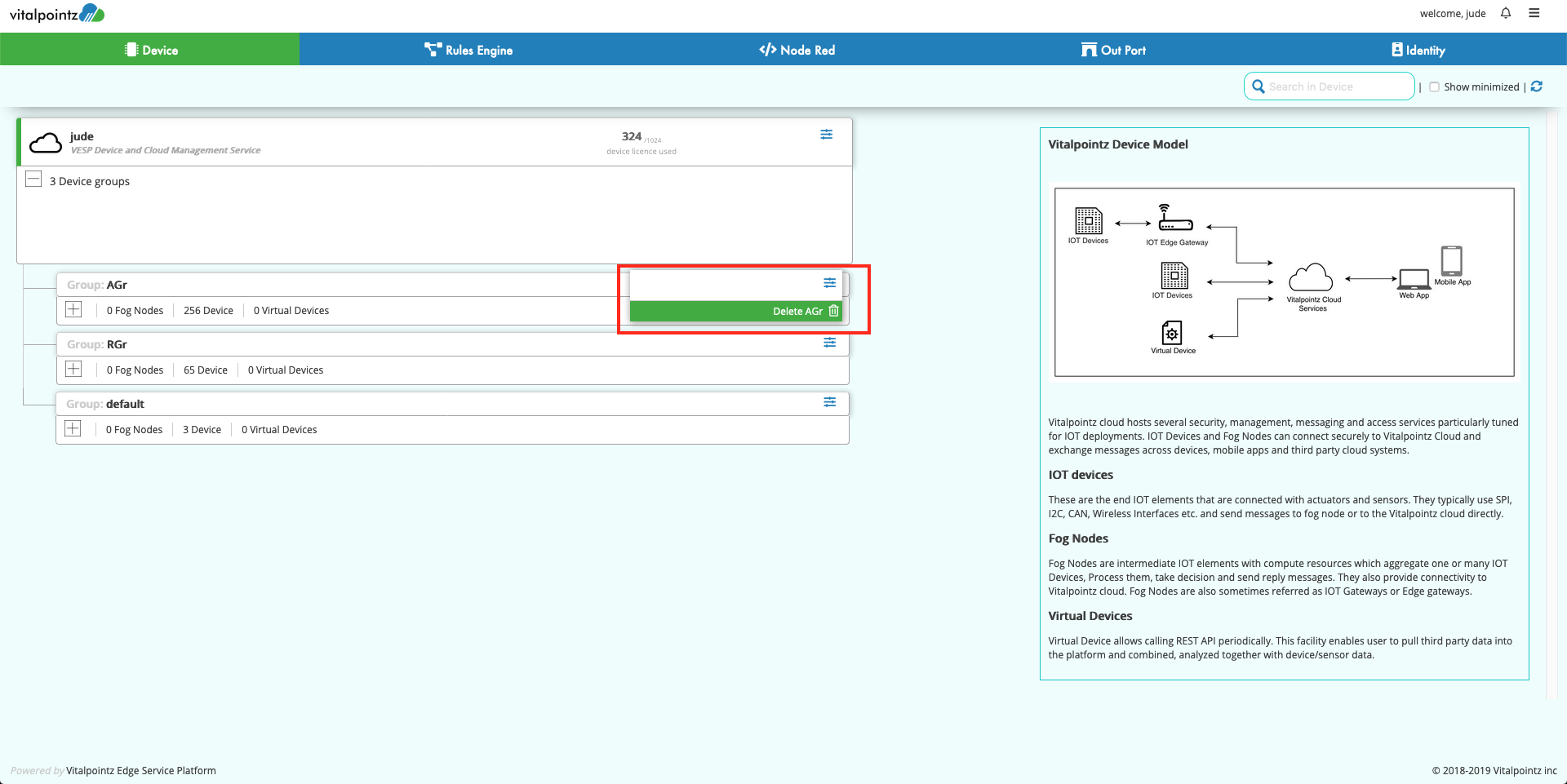The height and width of the screenshot is (784, 1567).
Task: Click the Web App laptop diagram icon
Action: tap(1414, 279)
